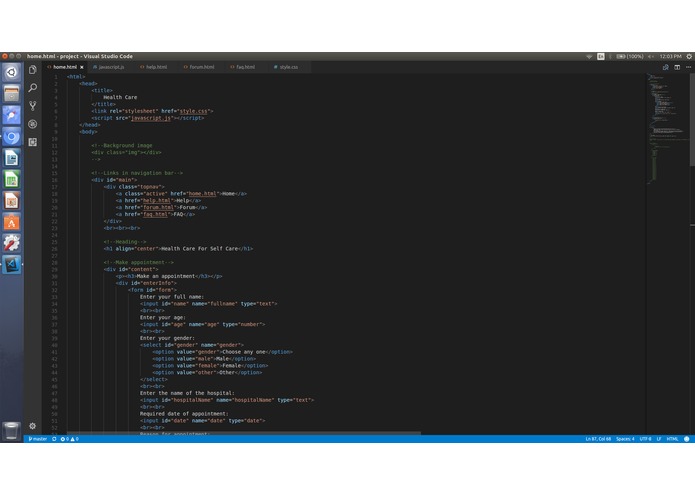Viewport: 695px width, 494px height.
Task: Open the Wi-Fi network indicator
Action: (589, 57)
